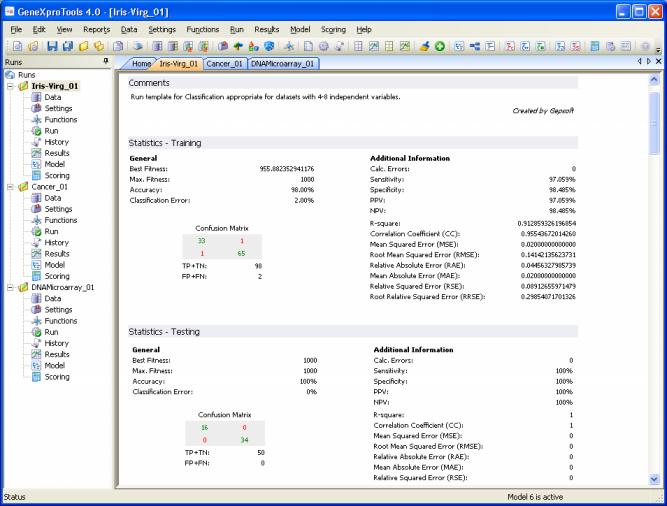Click the broom clean-up toolbar icon

pos(424,46)
